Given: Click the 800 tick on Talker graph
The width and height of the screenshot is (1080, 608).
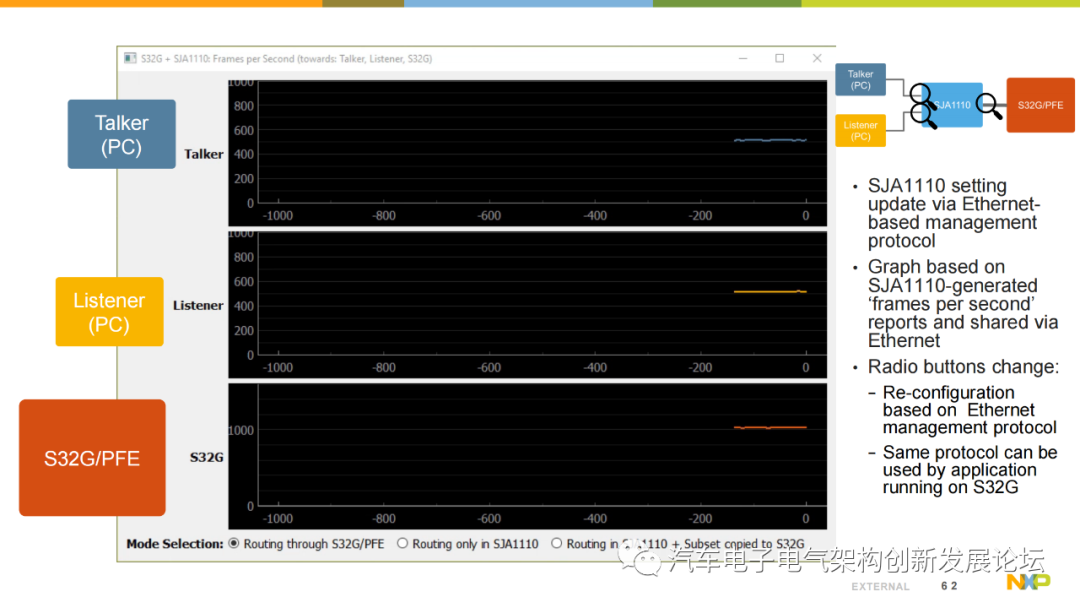Looking at the screenshot, I should (244, 106).
